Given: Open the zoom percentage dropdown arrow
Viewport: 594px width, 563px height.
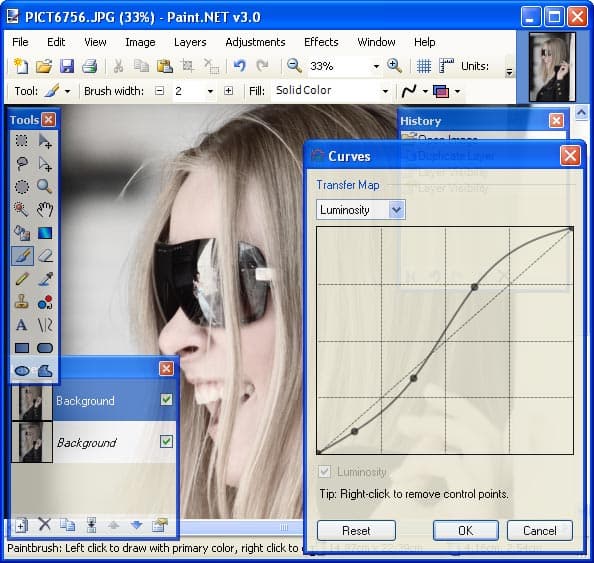Looking at the screenshot, I should [x=376, y=66].
